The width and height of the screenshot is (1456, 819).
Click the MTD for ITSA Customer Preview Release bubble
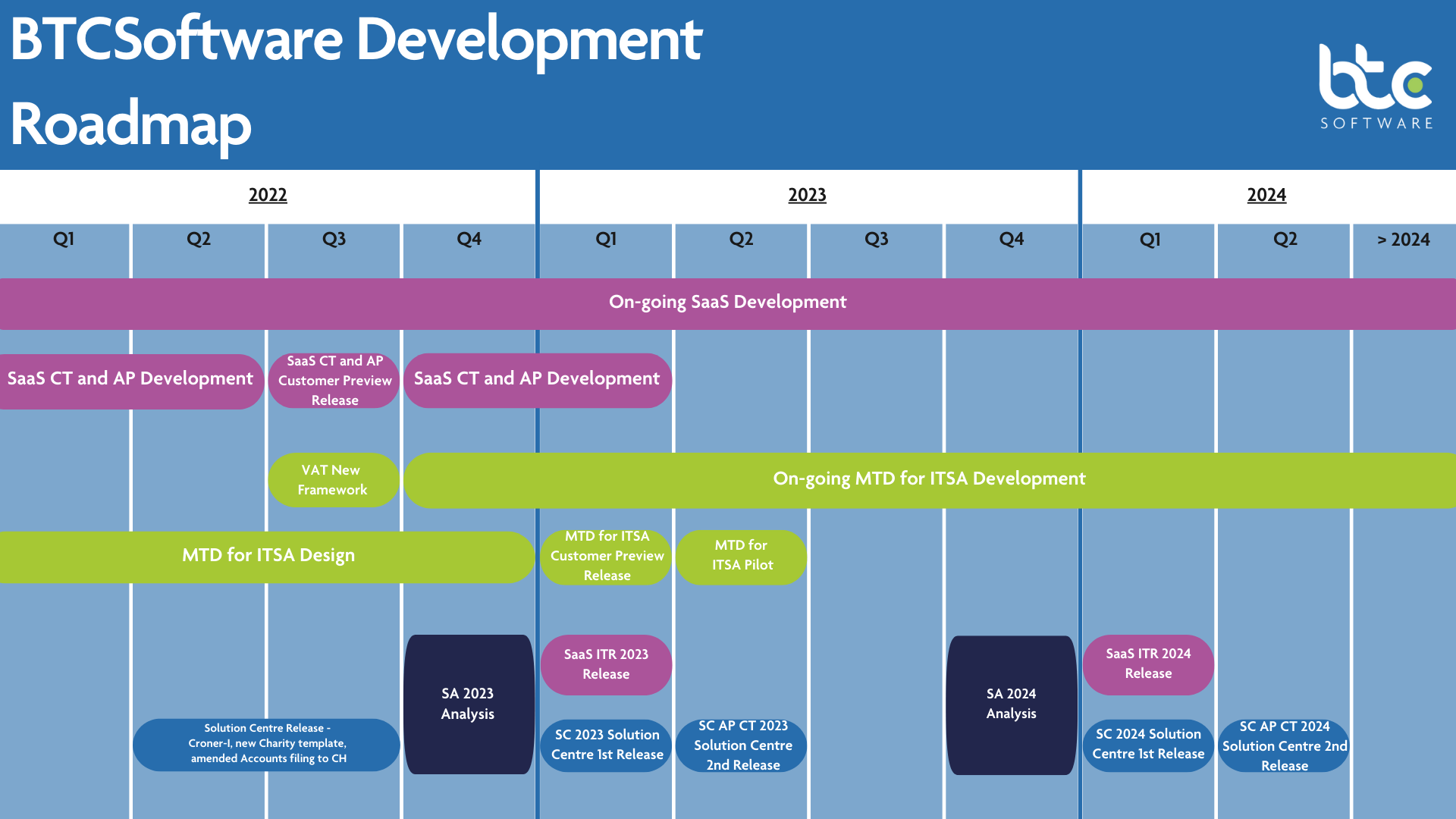(x=605, y=557)
